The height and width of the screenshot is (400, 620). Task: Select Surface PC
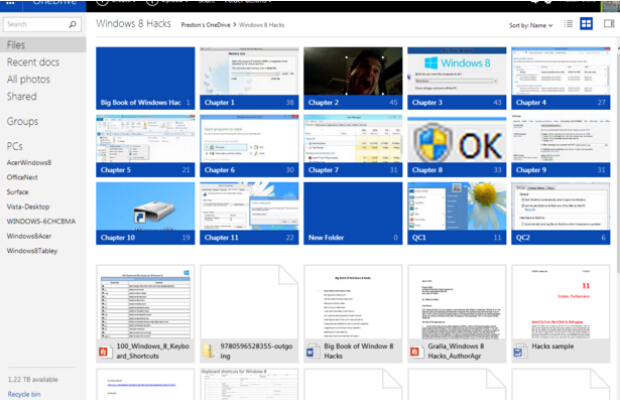[x=17, y=192]
